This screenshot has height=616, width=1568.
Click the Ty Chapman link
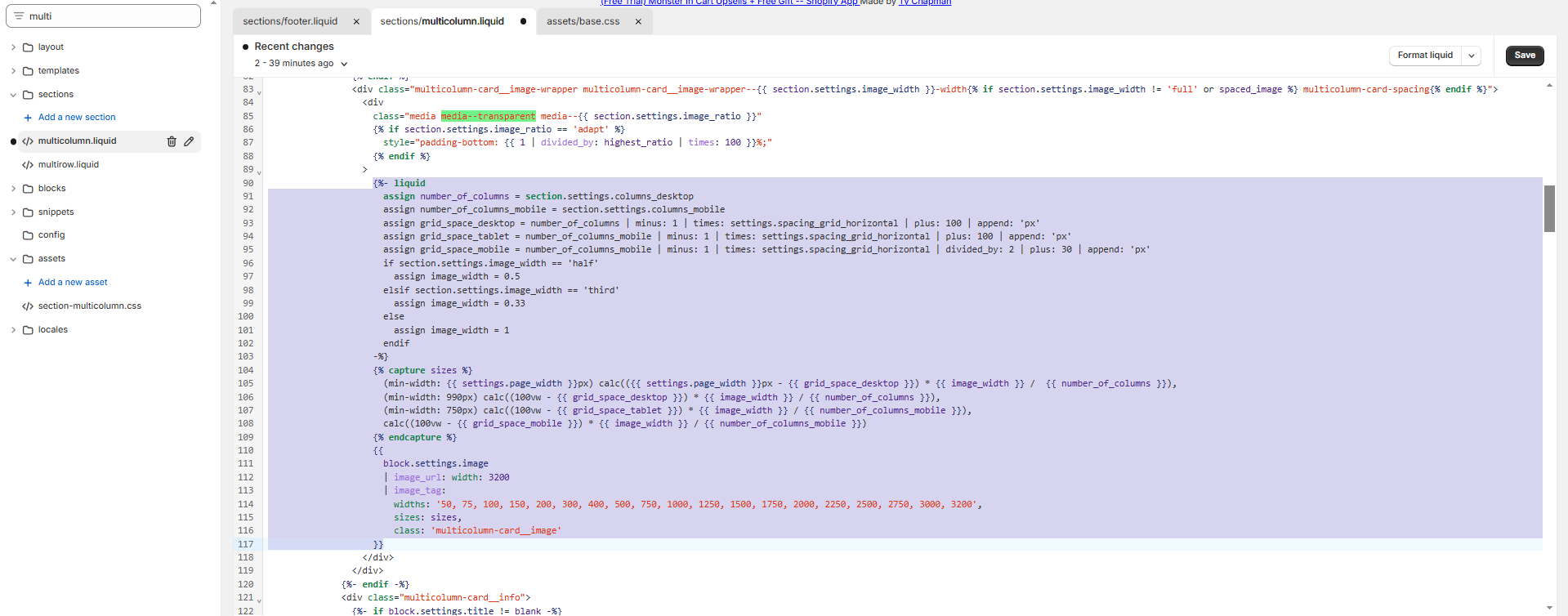point(925,2)
